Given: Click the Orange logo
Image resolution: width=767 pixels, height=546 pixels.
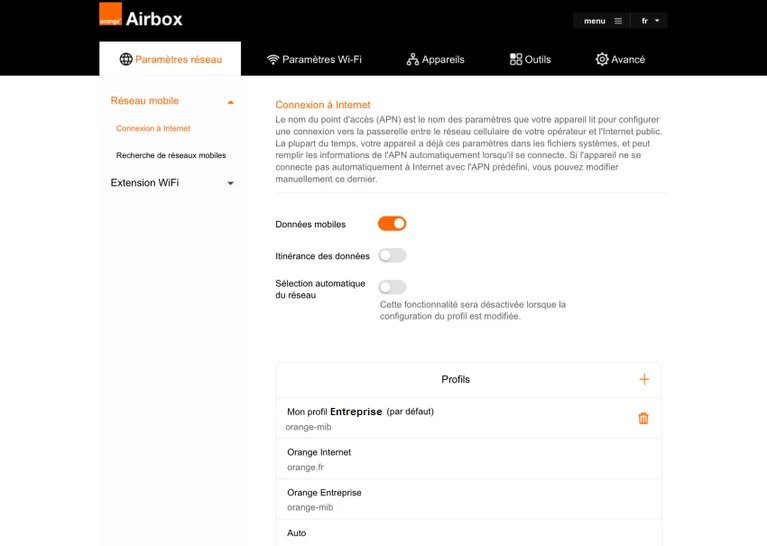Looking at the screenshot, I should tap(110, 14).
